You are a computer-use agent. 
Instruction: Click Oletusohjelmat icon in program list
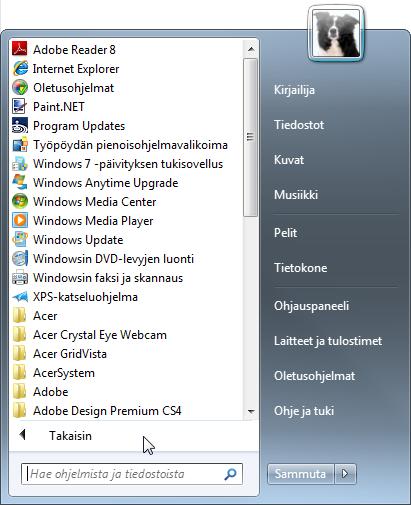point(20,88)
